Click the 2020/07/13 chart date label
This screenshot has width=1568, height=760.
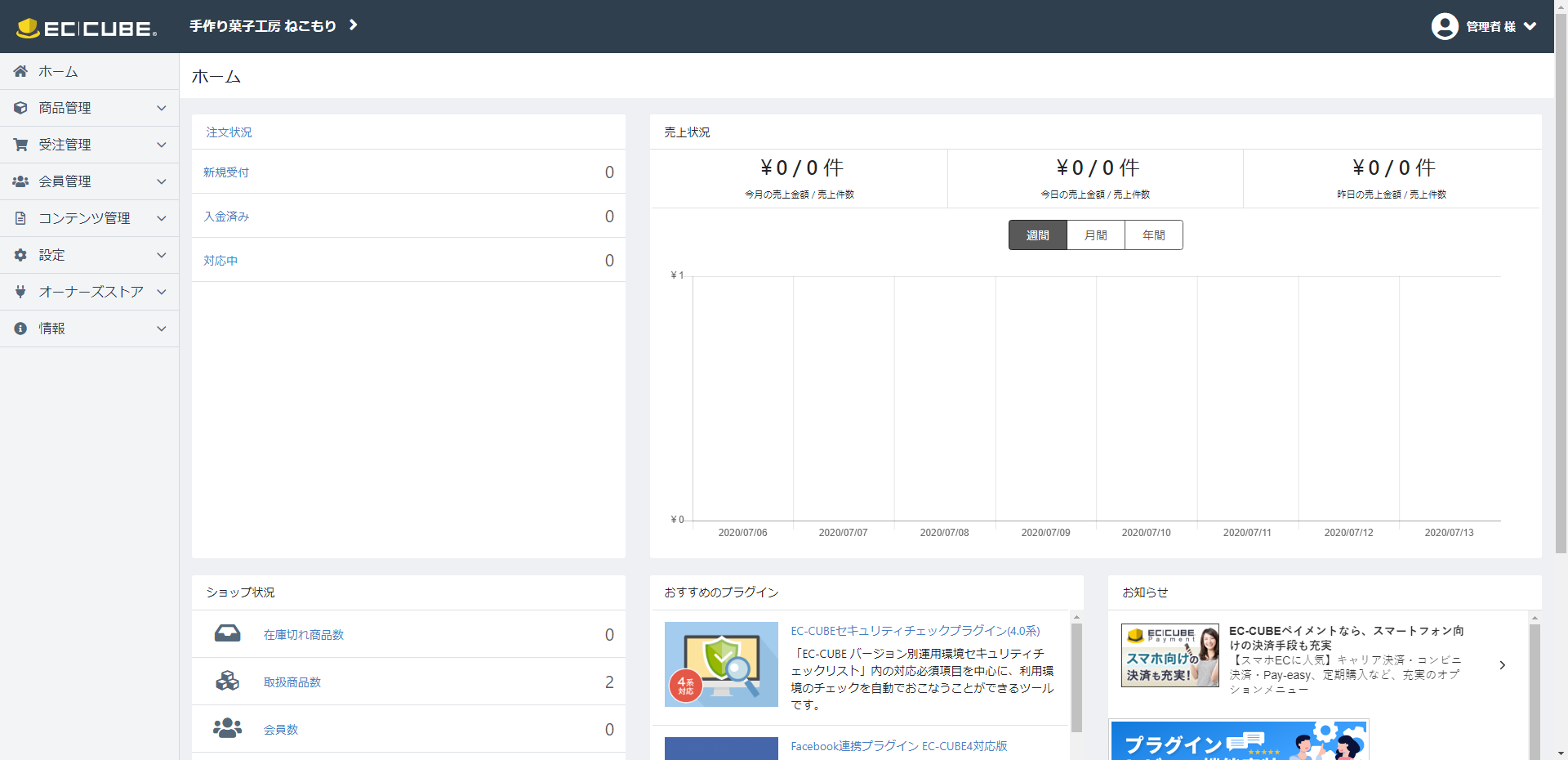coord(1449,533)
